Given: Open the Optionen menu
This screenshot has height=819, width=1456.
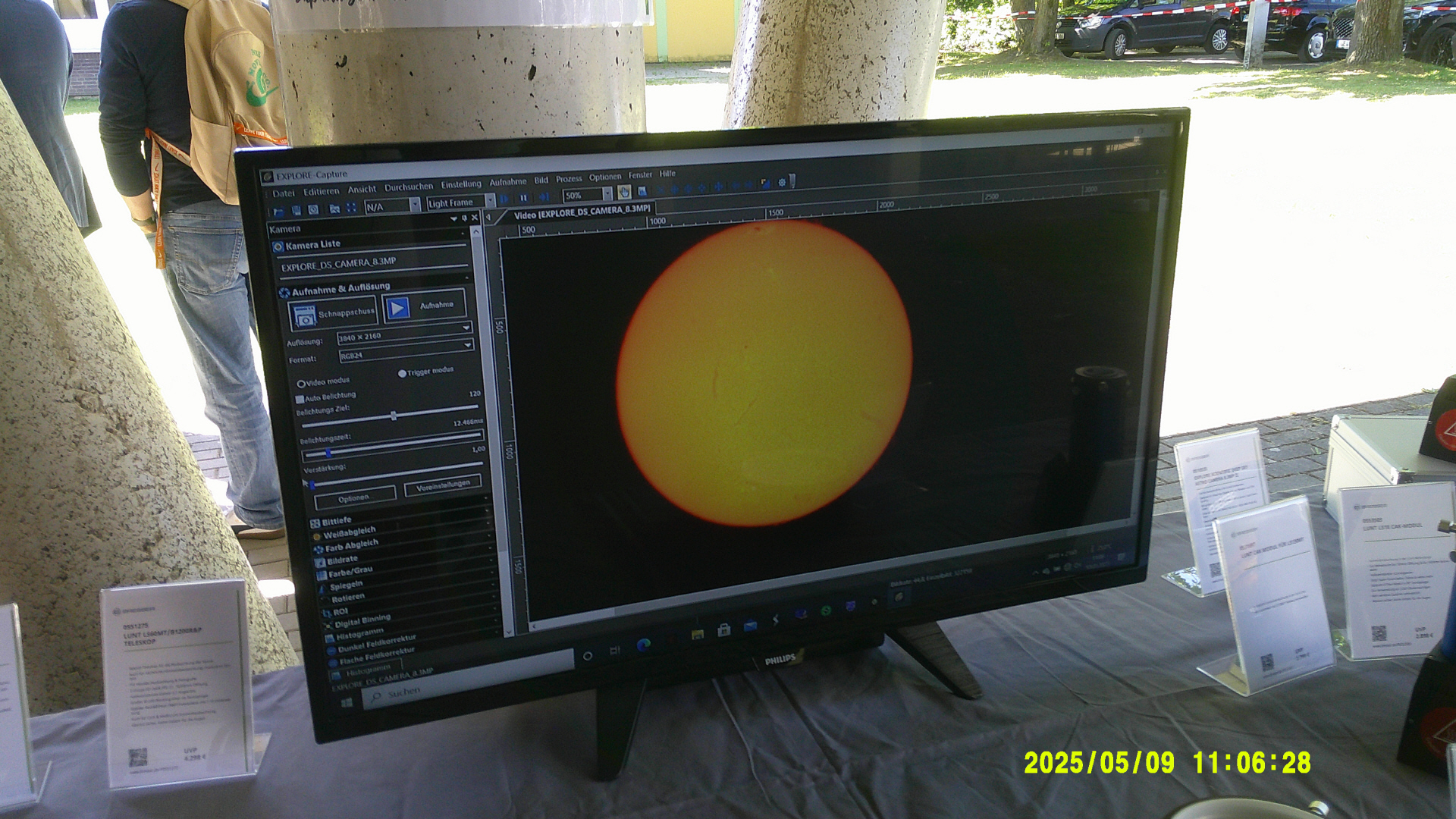Looking at the screenshot, I should [605, 177].
